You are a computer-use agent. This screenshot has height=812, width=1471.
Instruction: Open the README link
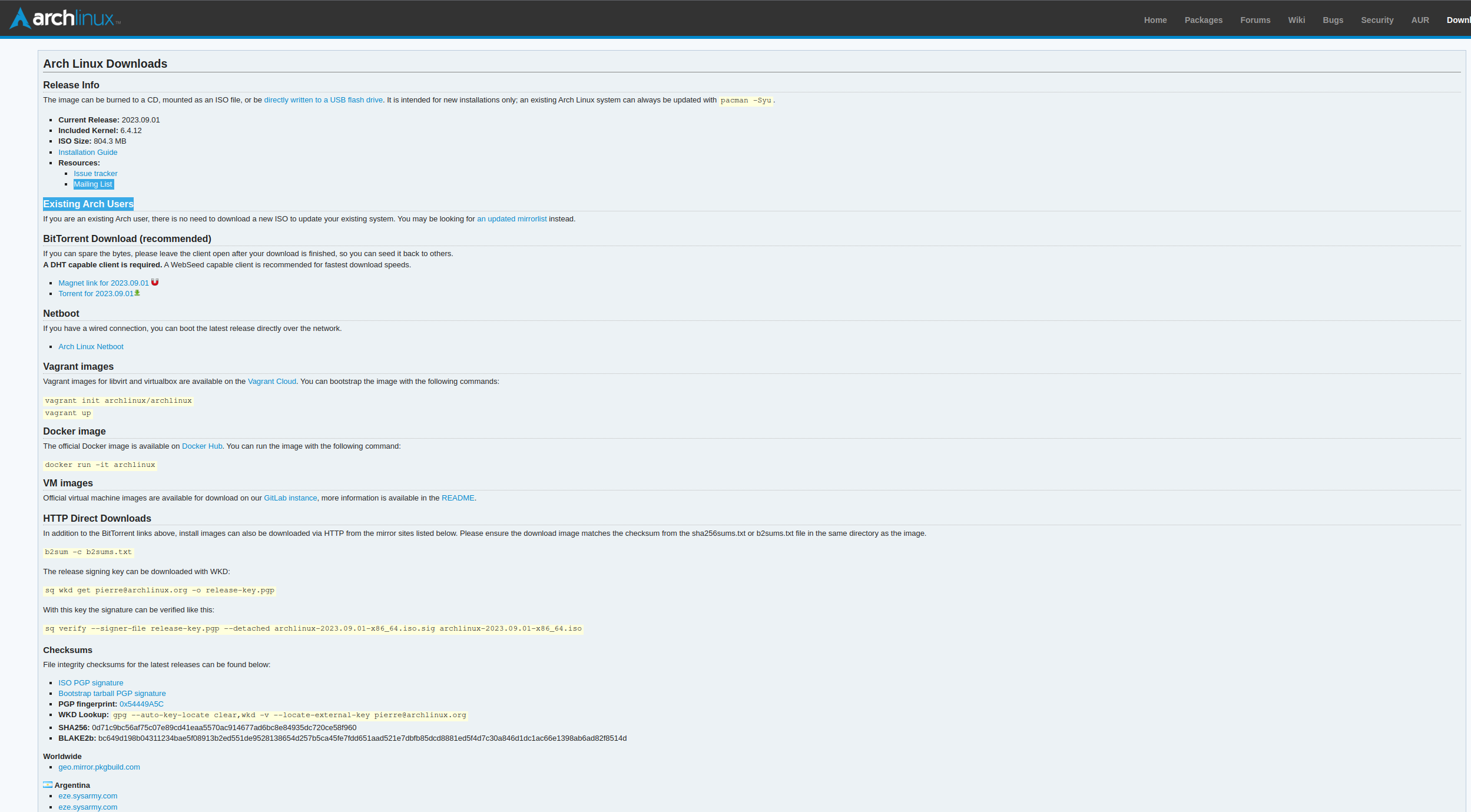[x=458, y=498]
